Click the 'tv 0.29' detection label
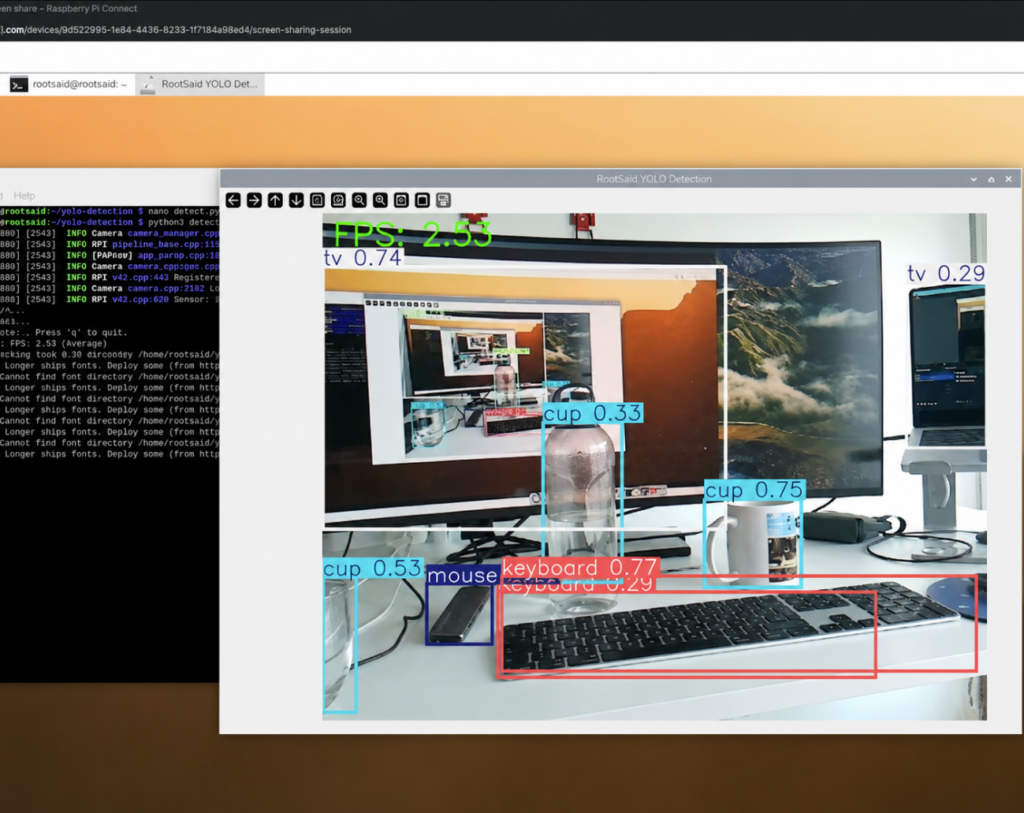 946,274
